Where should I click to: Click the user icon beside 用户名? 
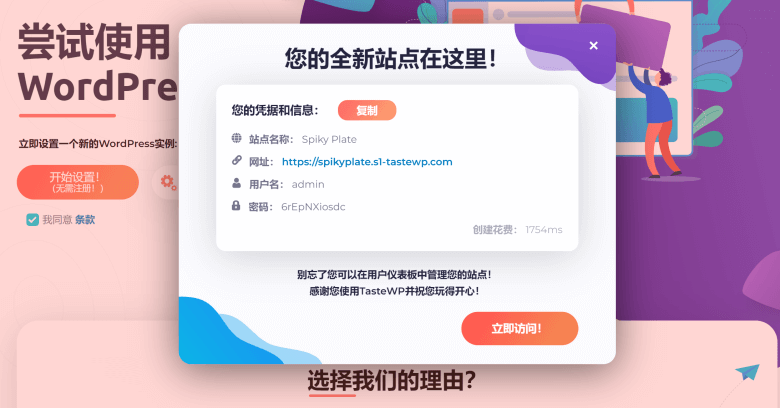click(236, 183)
